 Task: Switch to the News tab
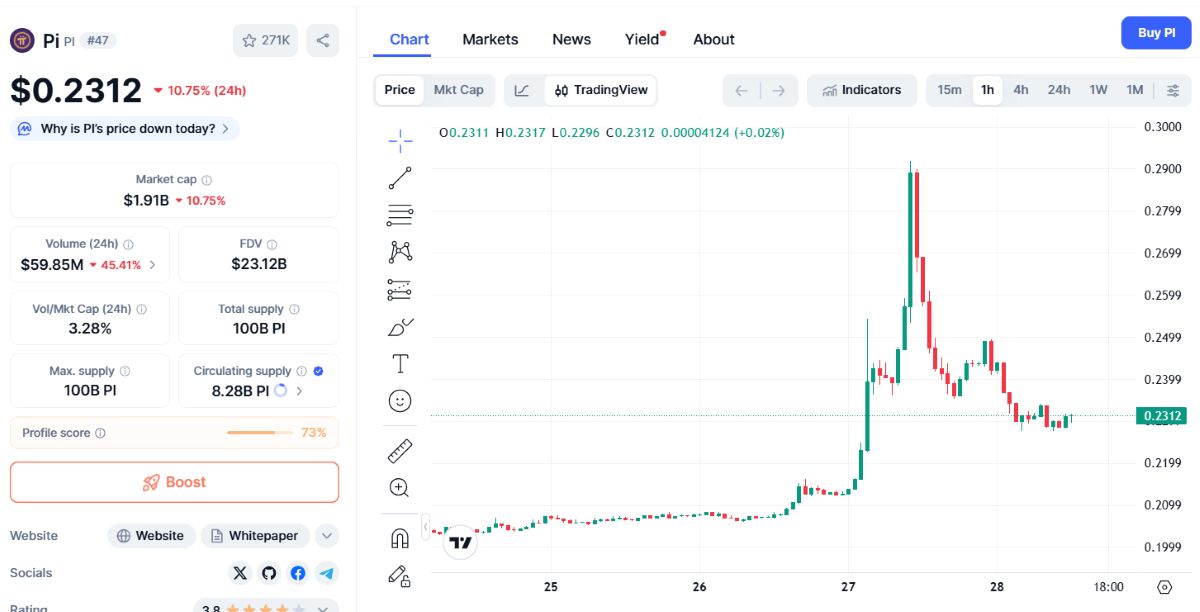(x=571, y=39)
